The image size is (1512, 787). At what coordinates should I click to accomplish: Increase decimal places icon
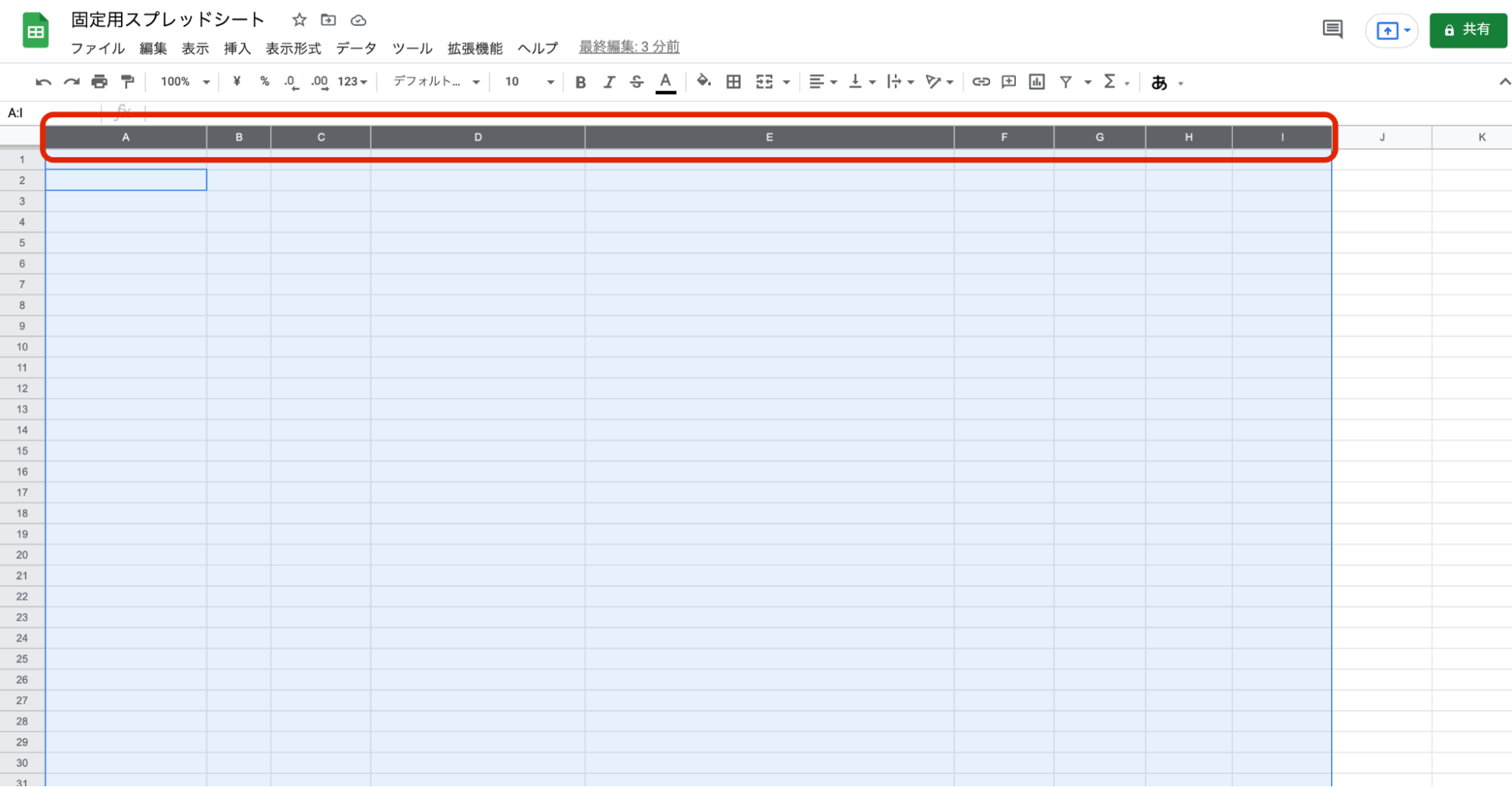[x=320, y=82]
